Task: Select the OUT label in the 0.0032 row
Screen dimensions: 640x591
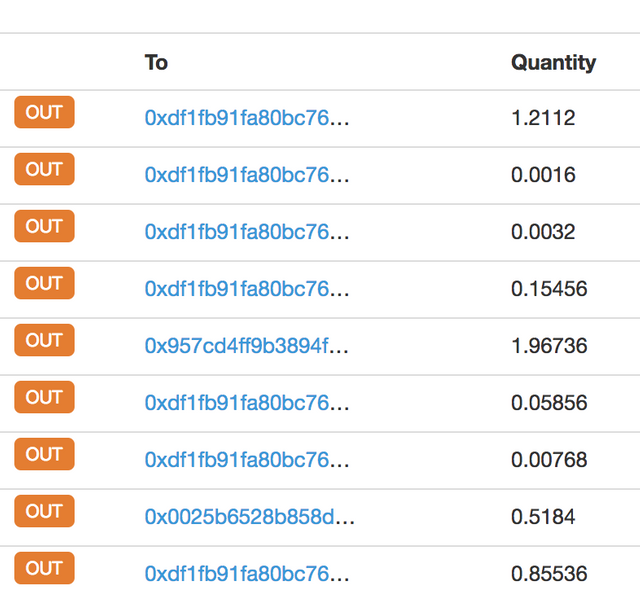Action: tap(44, 227)
